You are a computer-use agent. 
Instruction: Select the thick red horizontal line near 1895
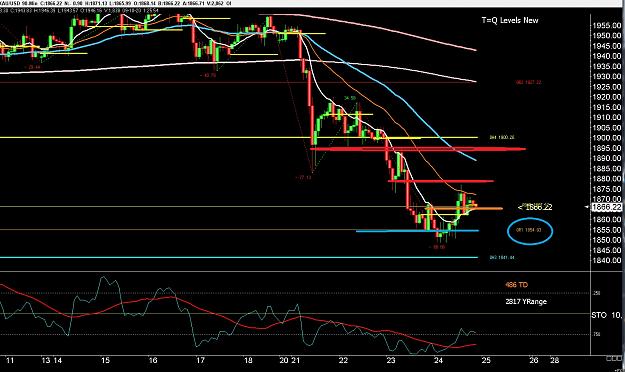tap(418, 149)
